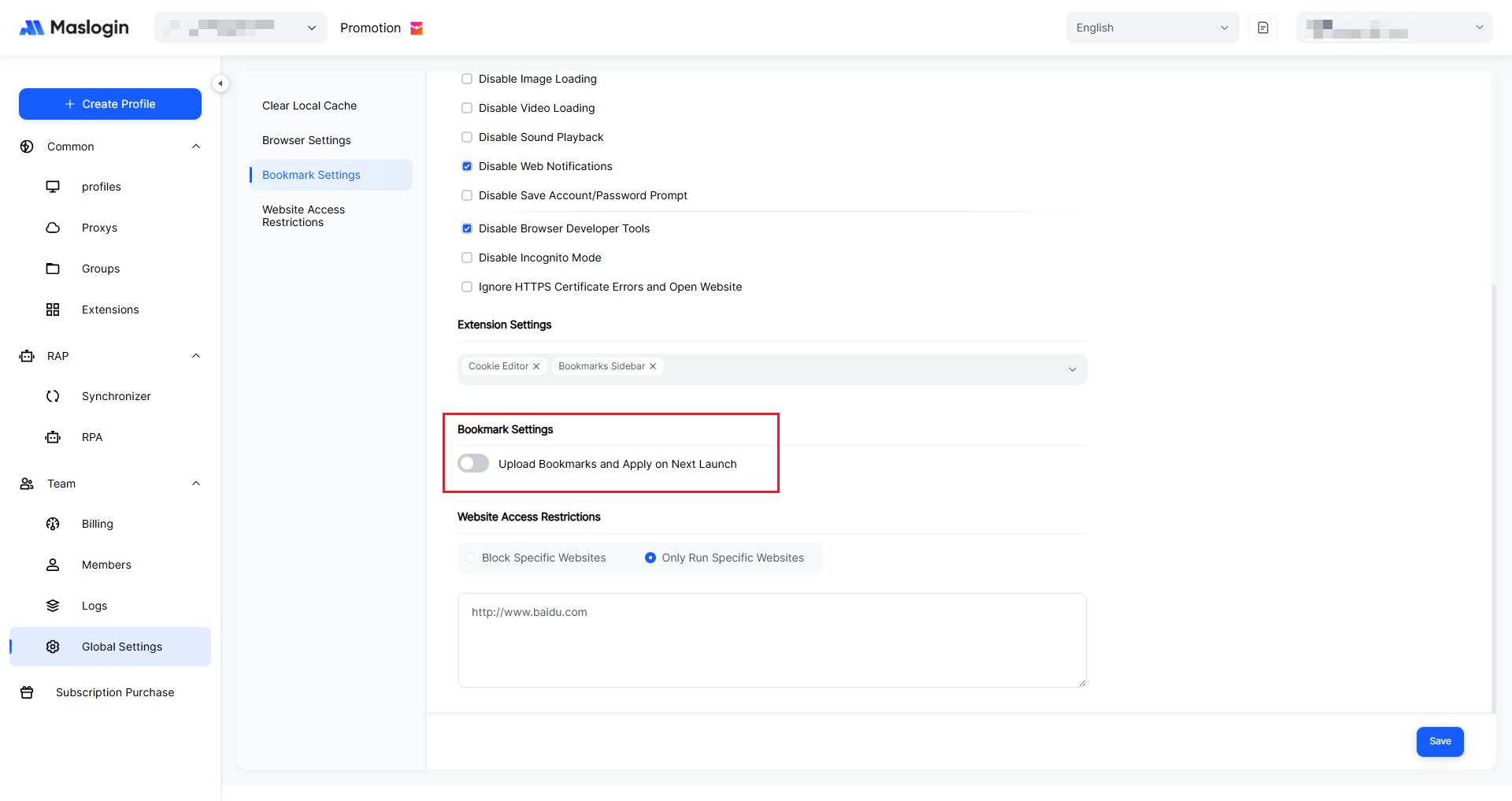Image resolution: width=1512 pixels, height=801 pixels.
Task: Expand the Extension Settings dropdown
Action: tap(1072, 369)
